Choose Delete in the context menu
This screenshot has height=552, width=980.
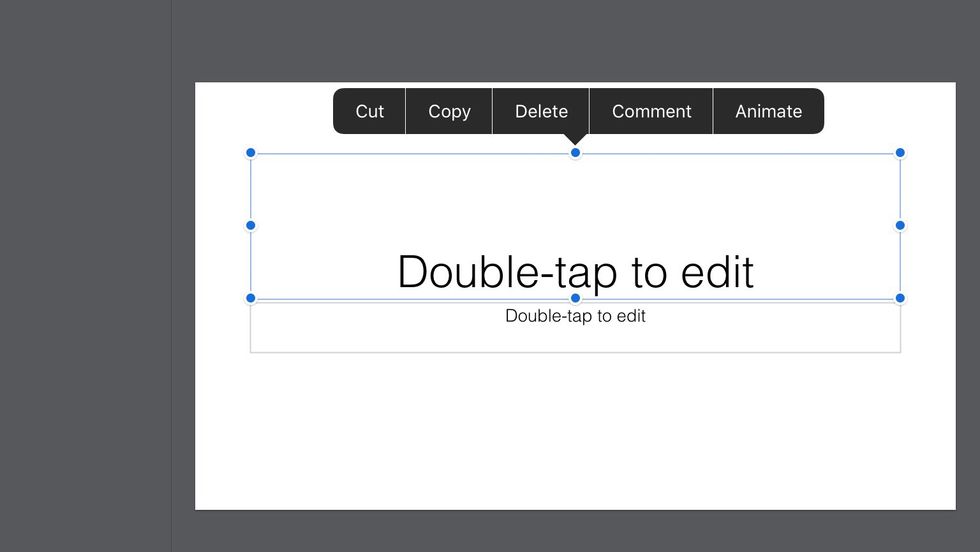coord(541,111)
